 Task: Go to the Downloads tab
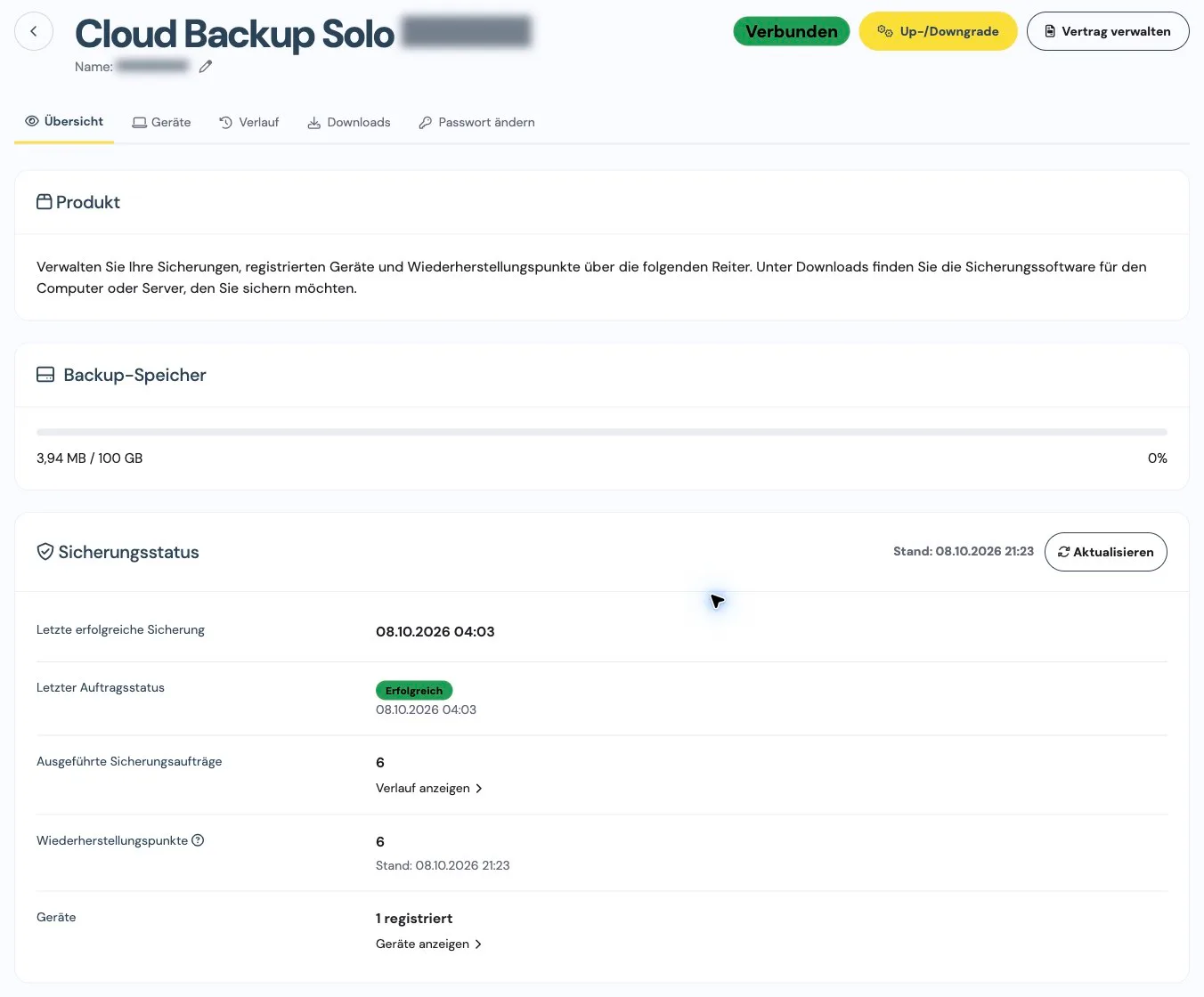pyautogui.click(x=349, y=123)
